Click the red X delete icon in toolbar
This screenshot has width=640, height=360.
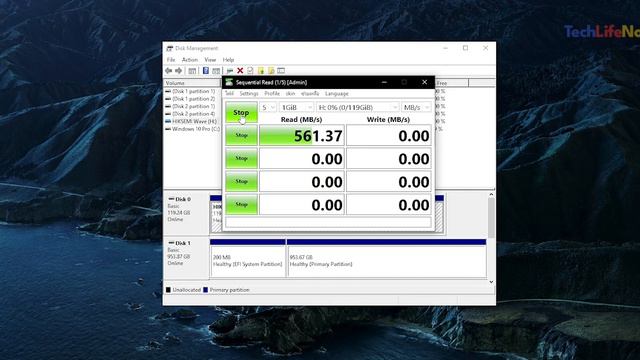tap(240, 71)
